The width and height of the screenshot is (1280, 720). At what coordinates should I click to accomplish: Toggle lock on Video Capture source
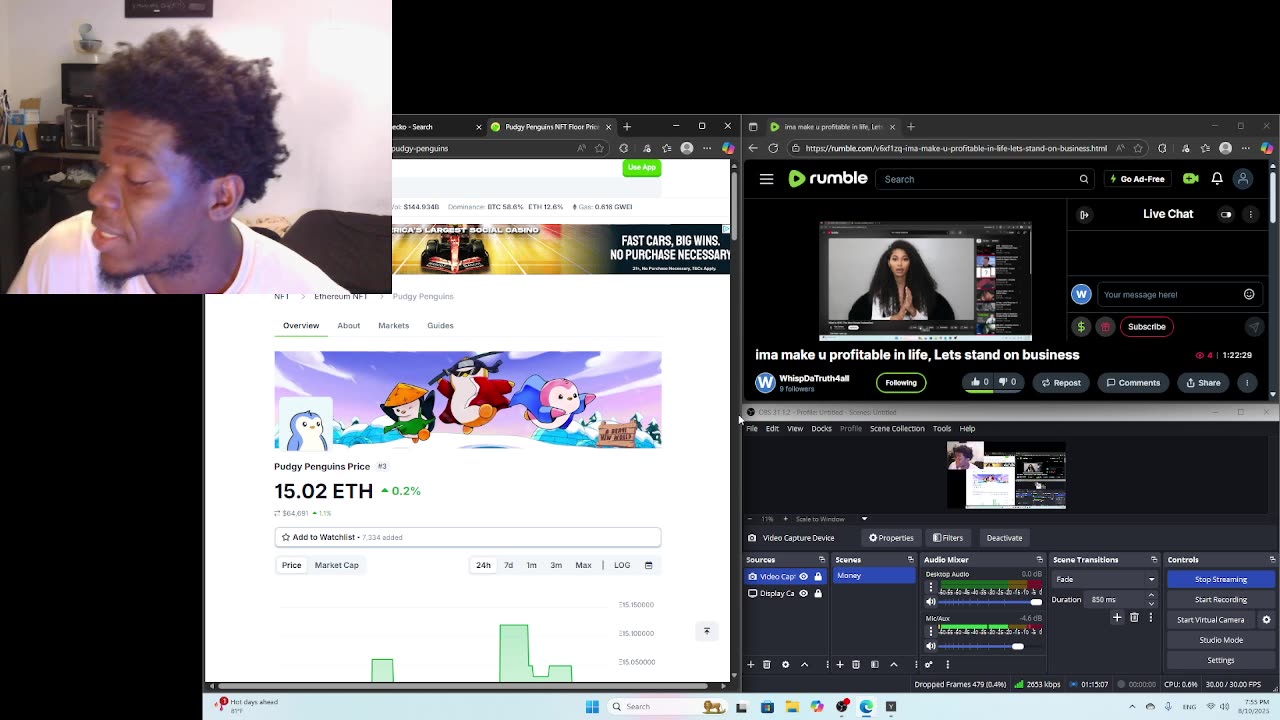click(818, 576)
